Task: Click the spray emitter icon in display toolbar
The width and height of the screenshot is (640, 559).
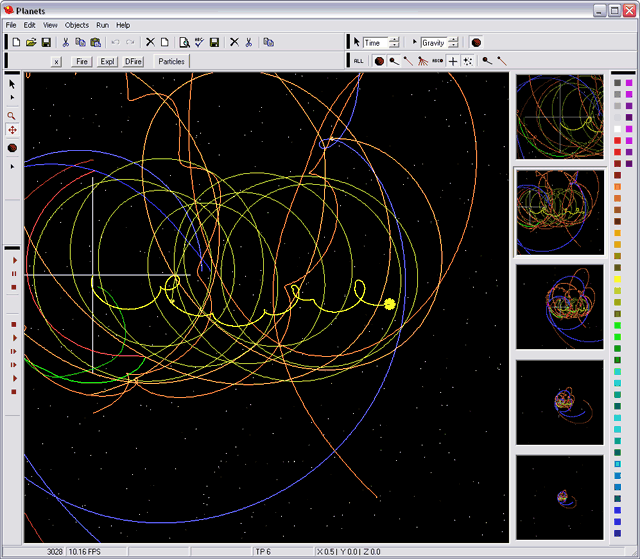Action: pyautogui.click(x=423, y=61)
